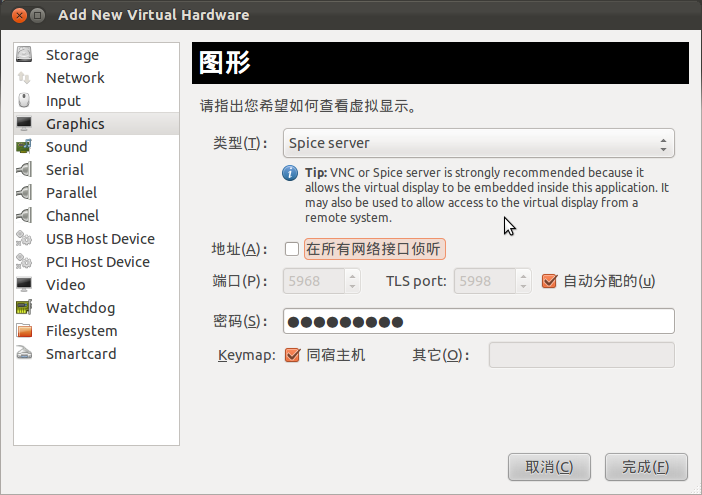The width and height of the screenshot is (702, 495).
Task: Click the Network arrows icon
Action: point(24,78)
